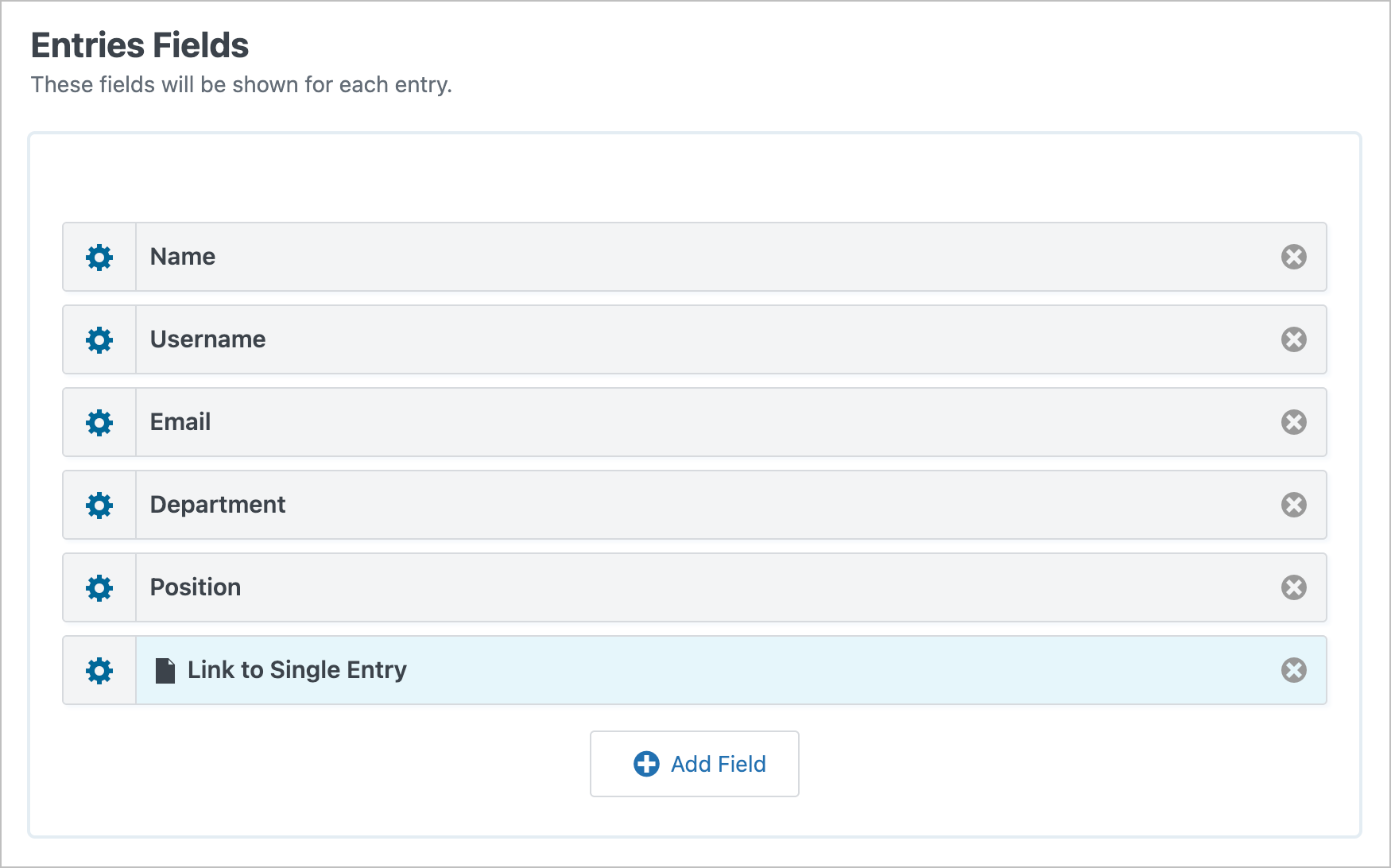Viewport: 1391px width, 868px height.
Task: Select the Link to Single Entry field row
Action: click(636, 670)
